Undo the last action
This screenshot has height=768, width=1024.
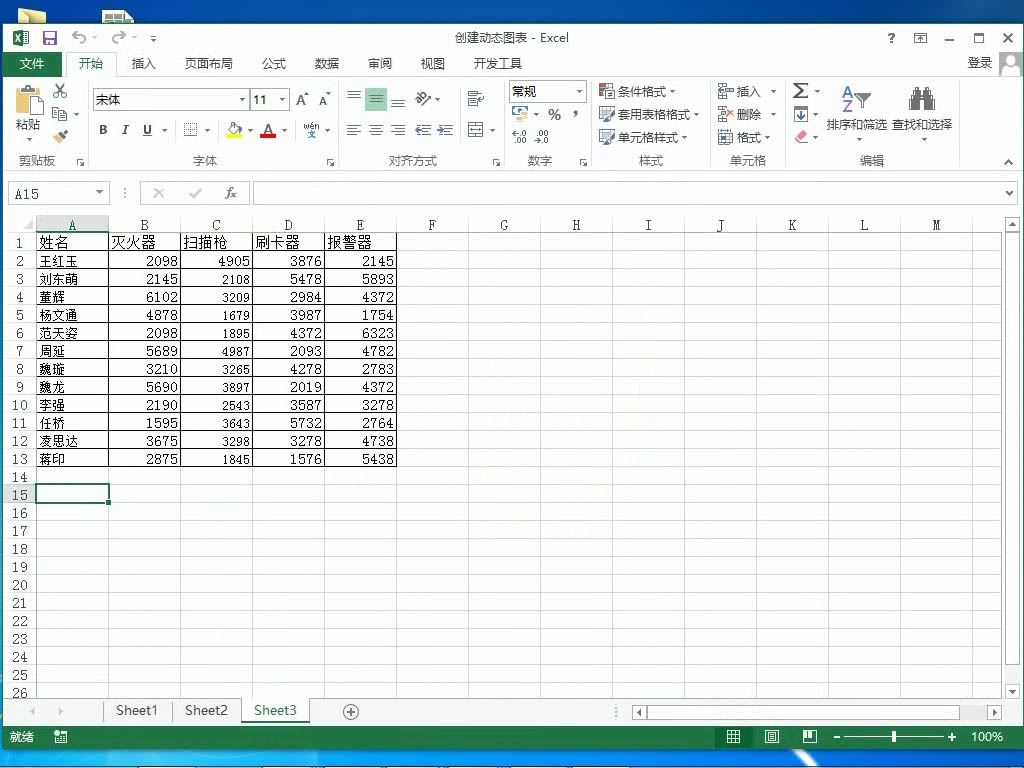[x=79, y=37]
